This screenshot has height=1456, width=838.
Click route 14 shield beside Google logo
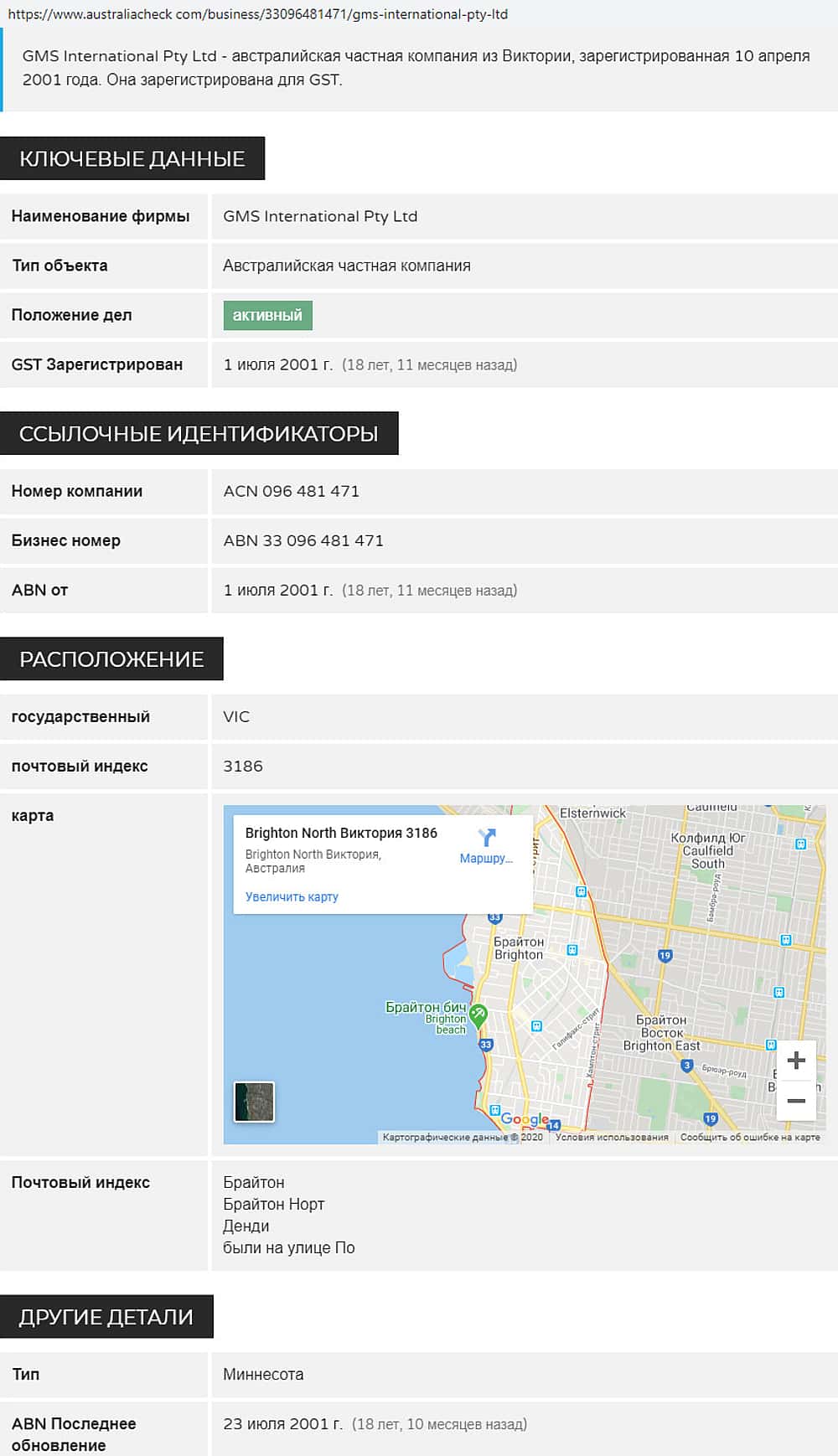click(x=553, y=1125)
